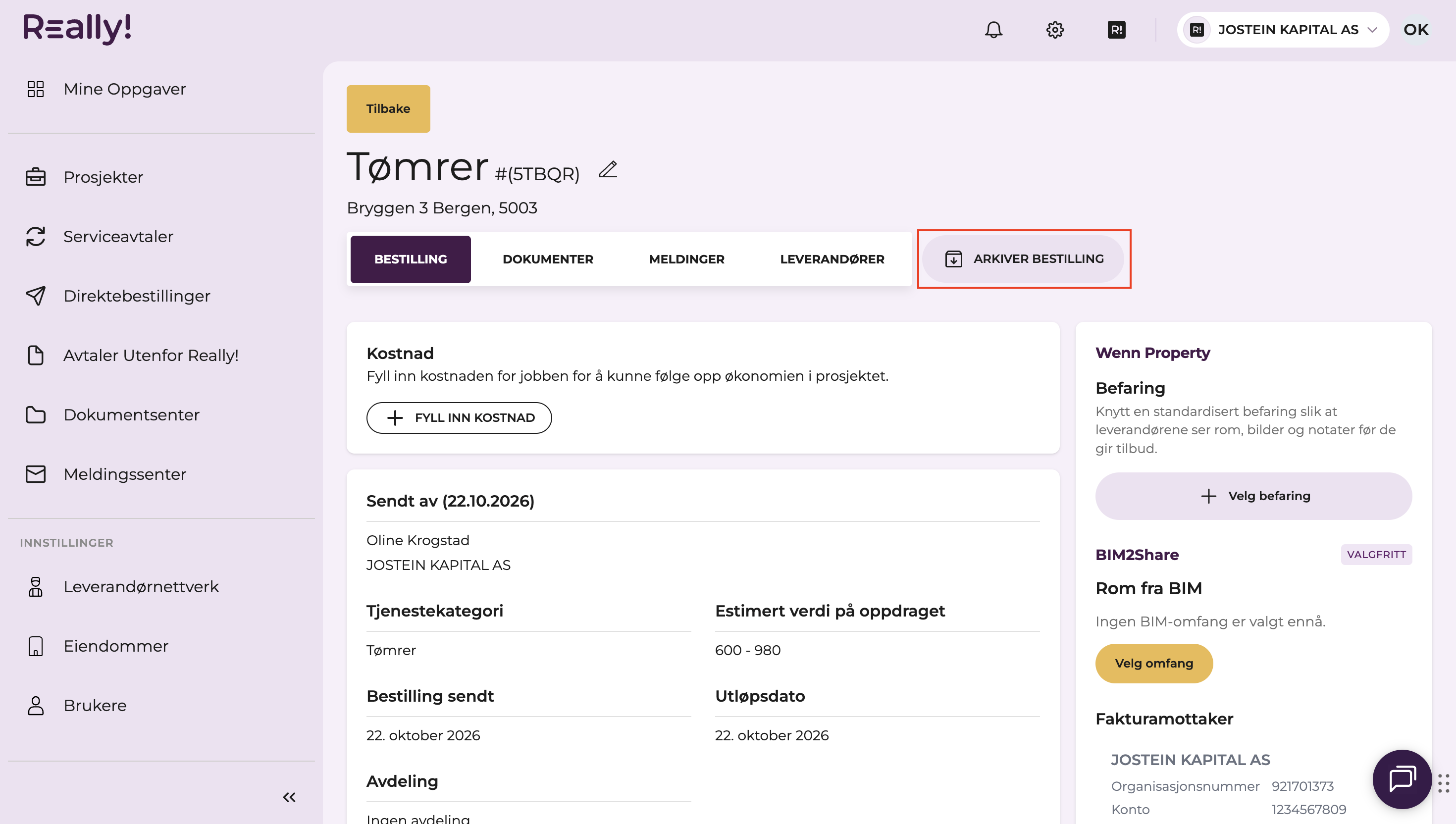The image size is (1456, 824).
Task: Click the Tilbake button
Action: point(388,108)
